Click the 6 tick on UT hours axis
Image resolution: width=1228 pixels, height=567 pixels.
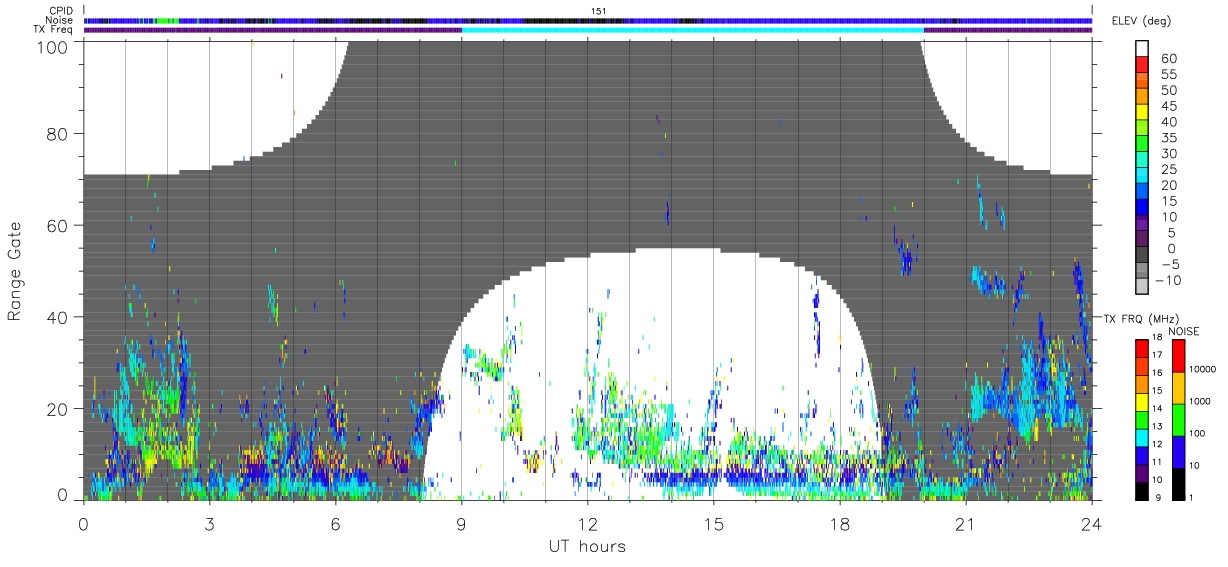(x=335, y=523)
